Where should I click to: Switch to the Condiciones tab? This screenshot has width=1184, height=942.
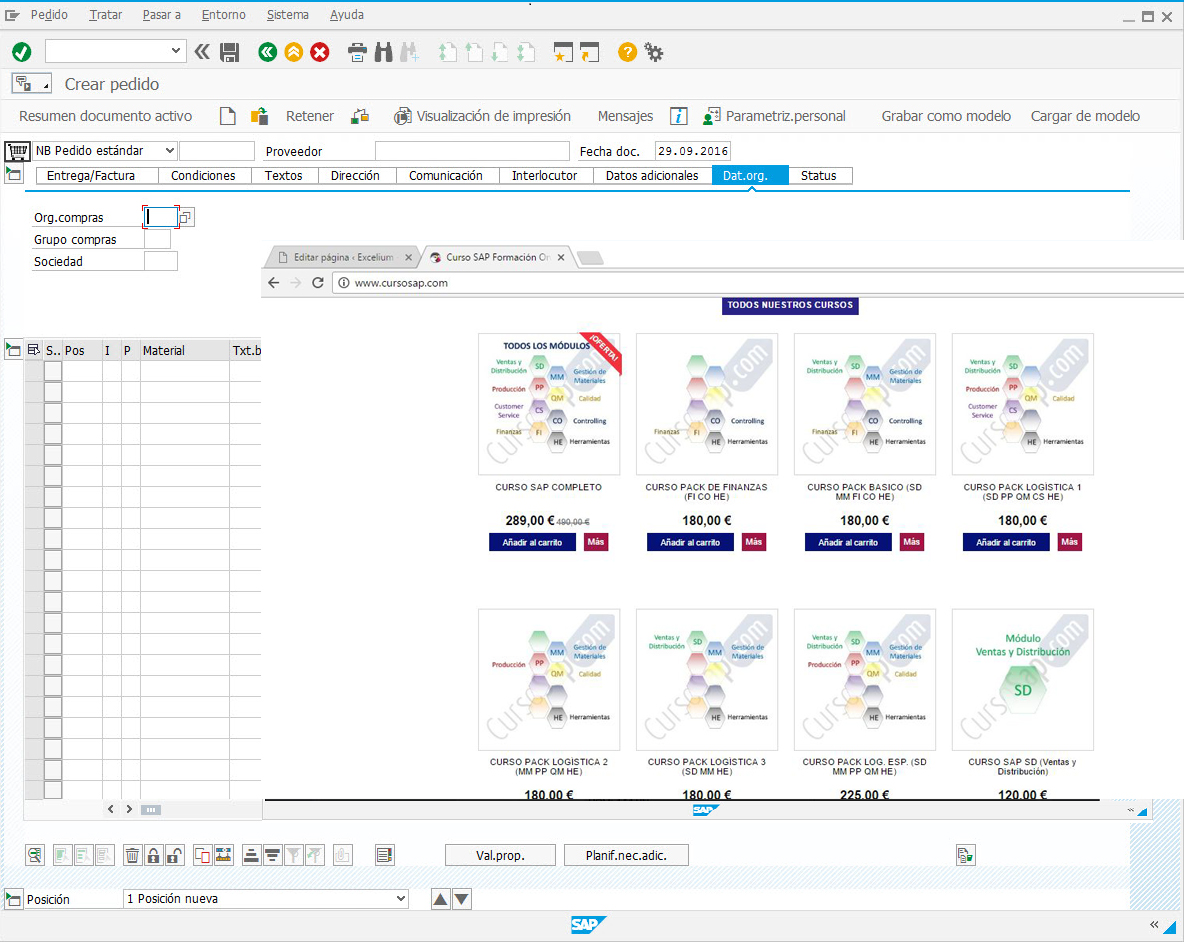tap(203, 176)
